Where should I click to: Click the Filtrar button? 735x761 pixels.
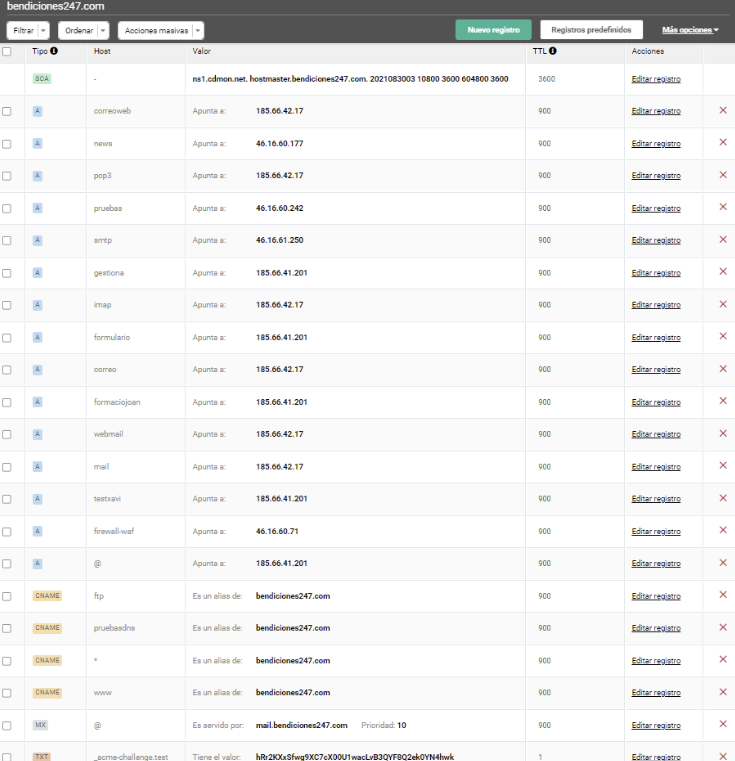point(23,31)
